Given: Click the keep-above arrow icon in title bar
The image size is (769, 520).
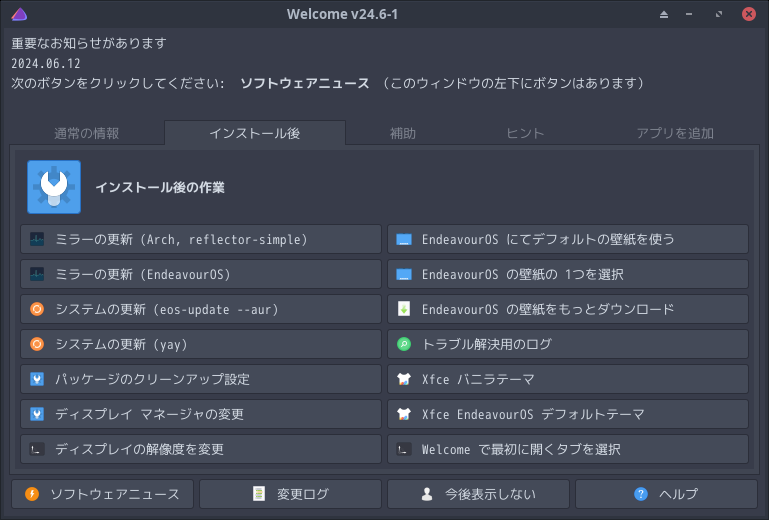Looking at the screenshot, I should tap(664, 14).
